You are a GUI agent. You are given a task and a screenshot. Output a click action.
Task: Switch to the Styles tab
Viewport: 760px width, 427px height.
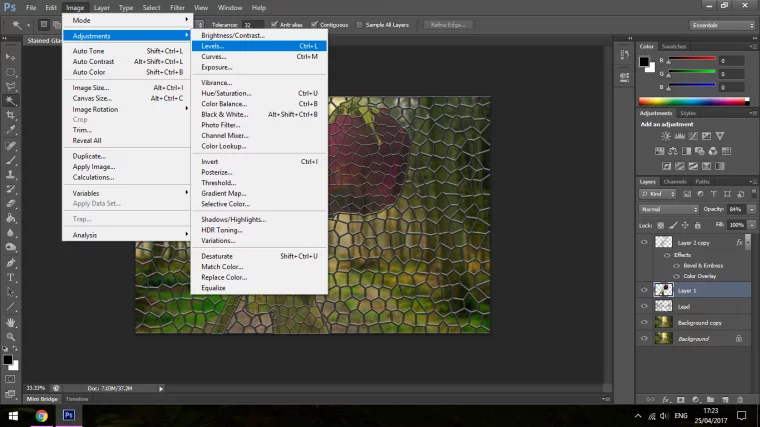(x=687, y=113)
